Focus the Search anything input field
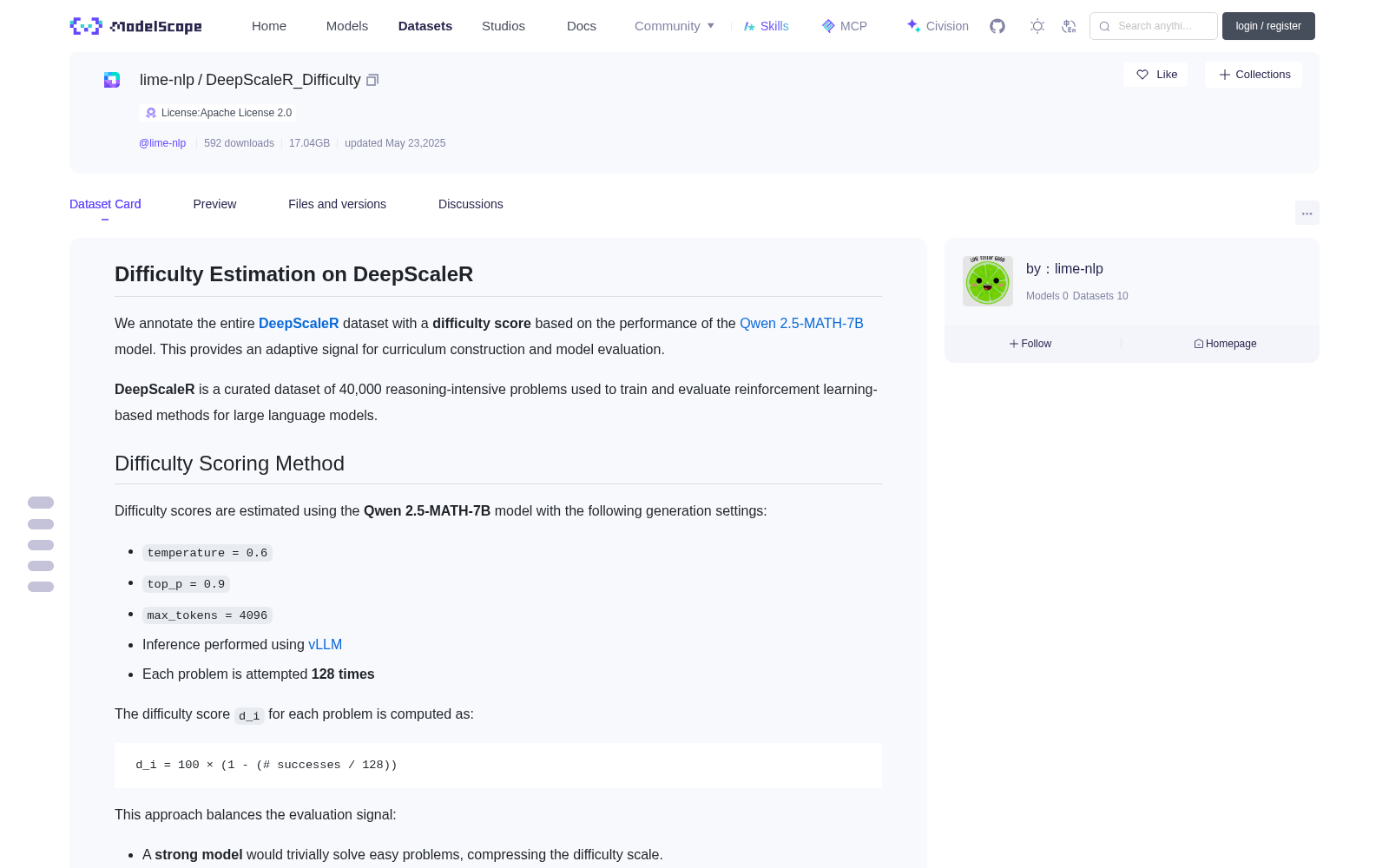1389x868 pixels. [1154, 26]
